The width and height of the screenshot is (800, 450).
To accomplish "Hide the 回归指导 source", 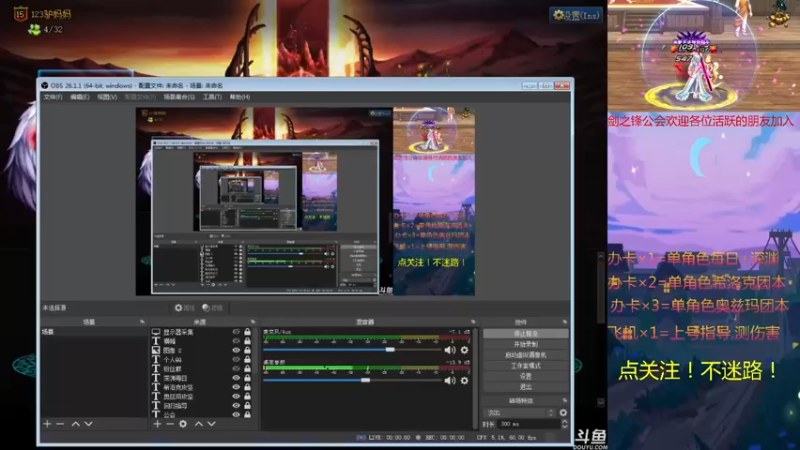I will [x=236, y=406].
